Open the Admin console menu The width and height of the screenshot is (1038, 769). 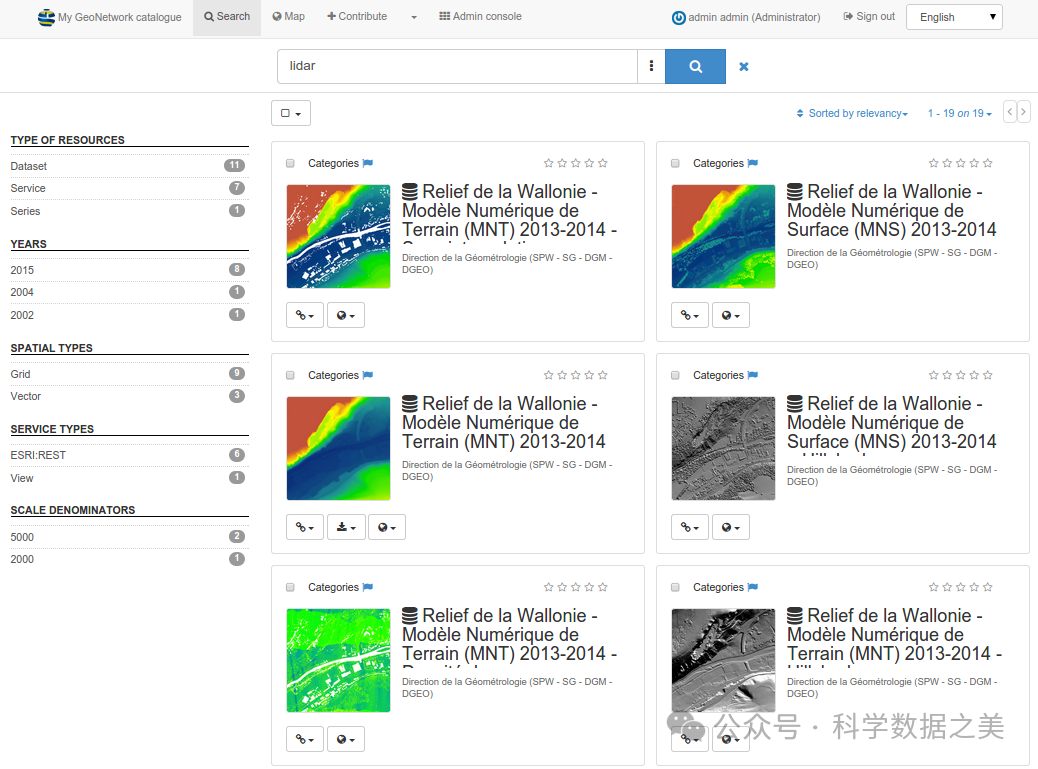(479, 17)
